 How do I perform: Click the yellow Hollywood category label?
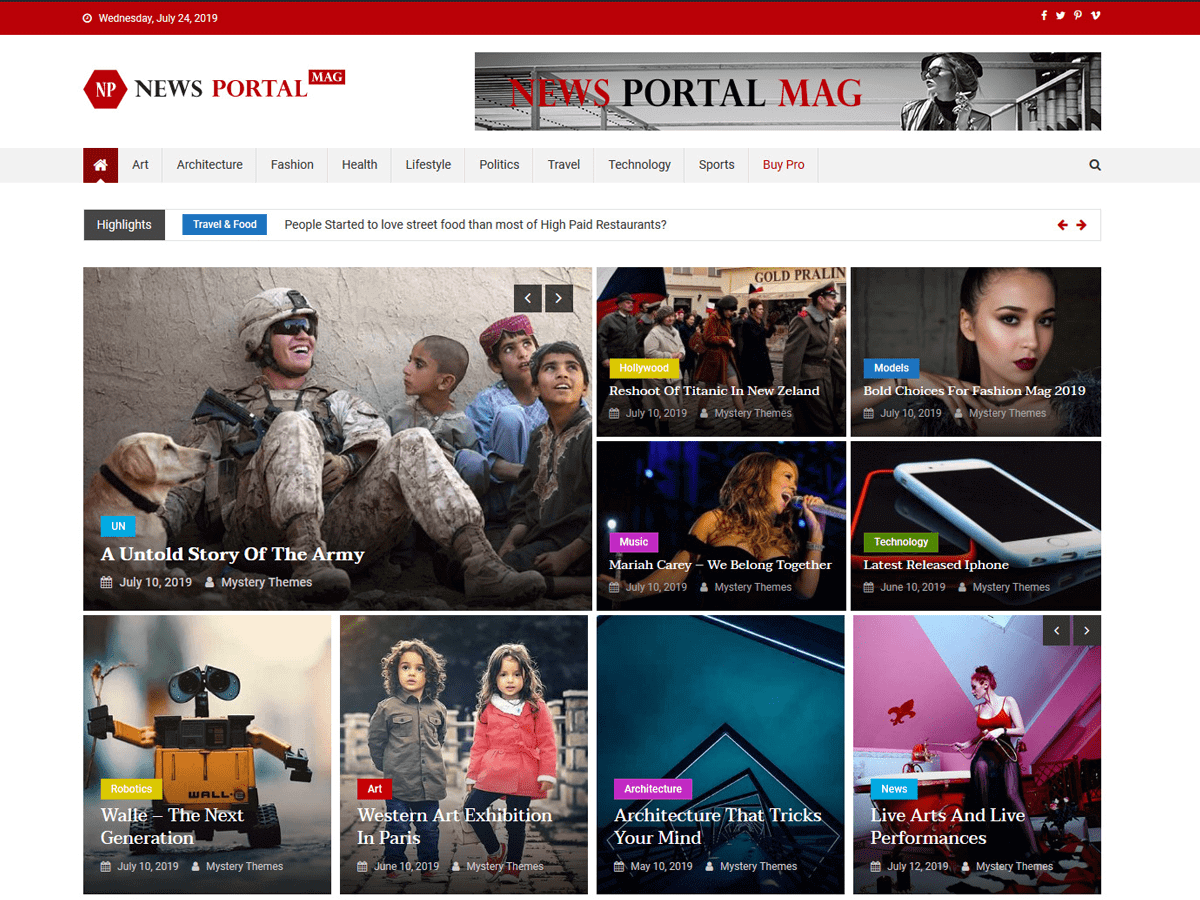644,368
